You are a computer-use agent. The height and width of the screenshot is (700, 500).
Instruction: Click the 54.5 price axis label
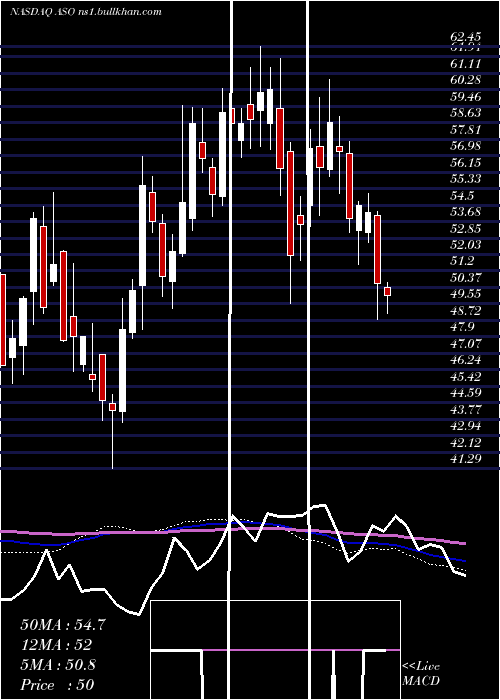tap(462, 196)
